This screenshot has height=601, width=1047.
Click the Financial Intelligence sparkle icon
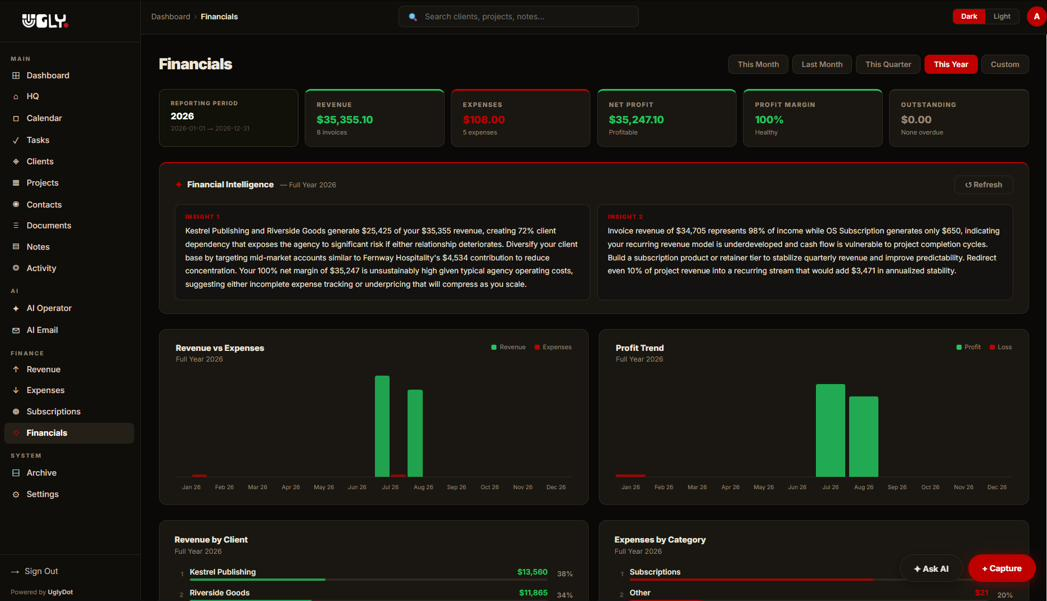point(179,185)
